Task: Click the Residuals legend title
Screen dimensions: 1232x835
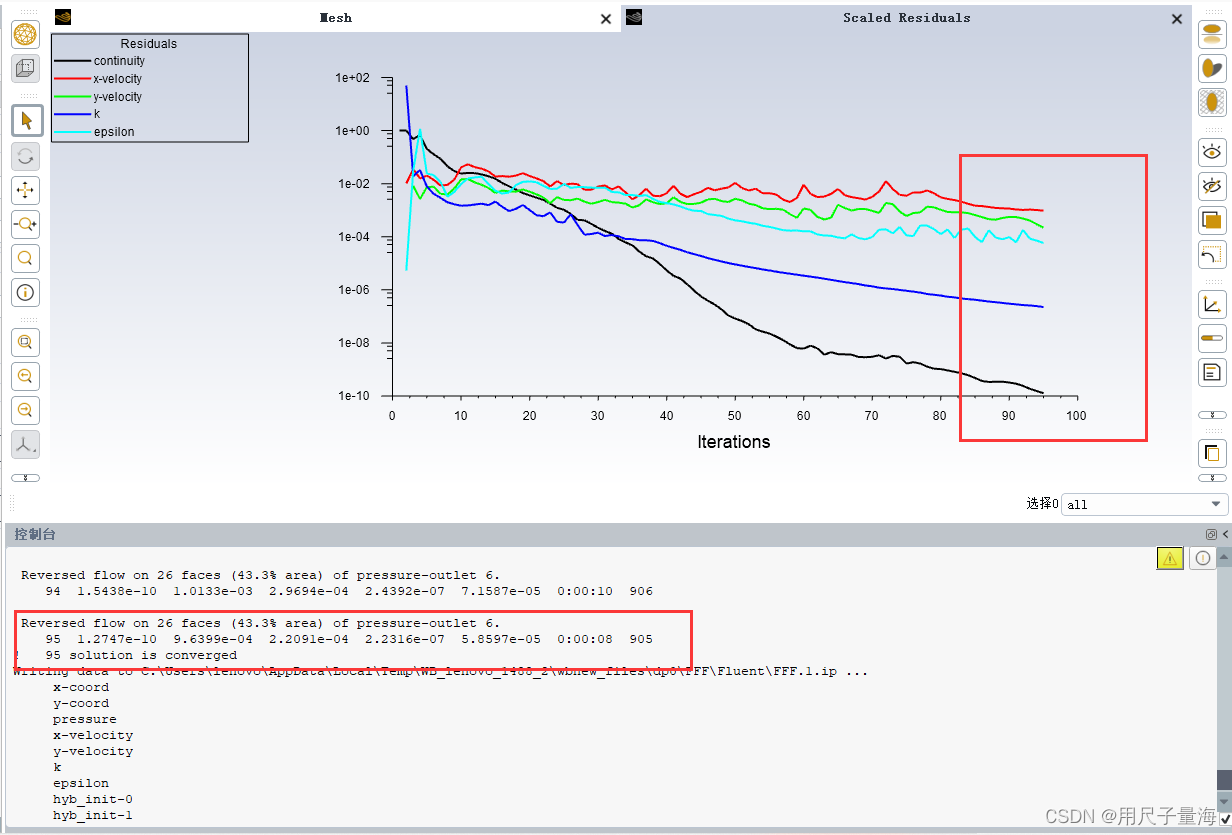Action: click(149, 44)
